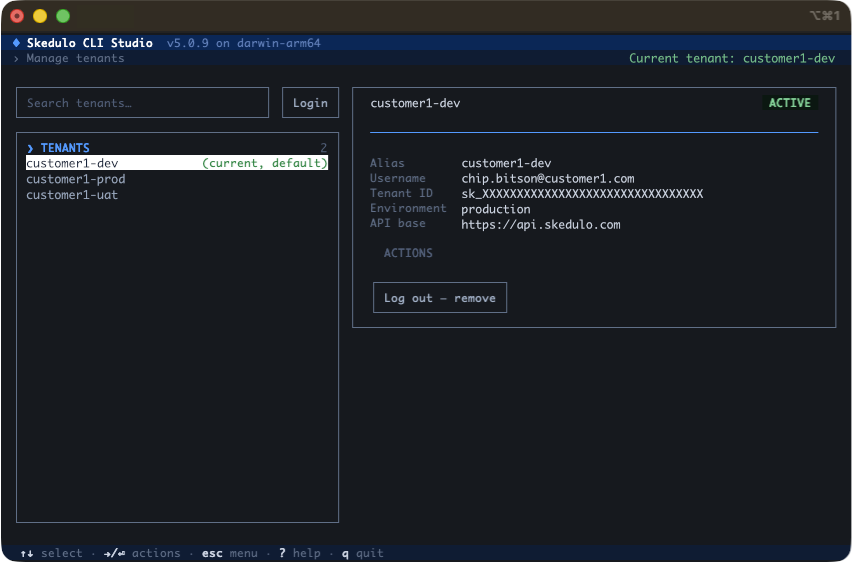Click the ACTIONS section label
Image resolution: width=853 pixels, height=563 pixels.
coord(408,253)
